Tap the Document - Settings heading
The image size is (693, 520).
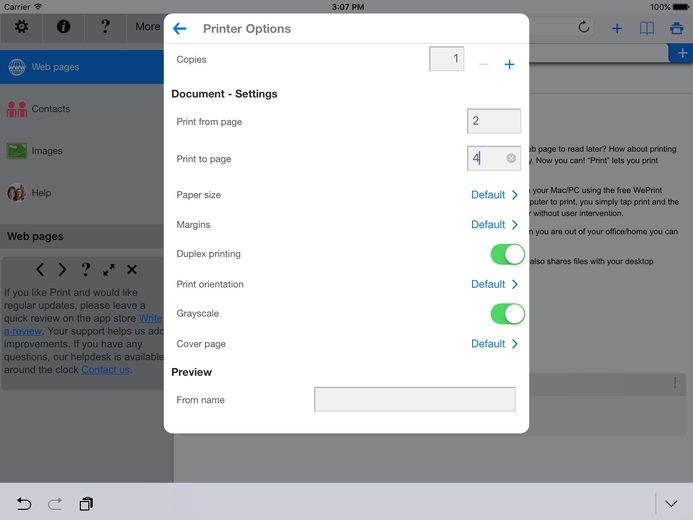pyautogui.click(x=224, y=94)
